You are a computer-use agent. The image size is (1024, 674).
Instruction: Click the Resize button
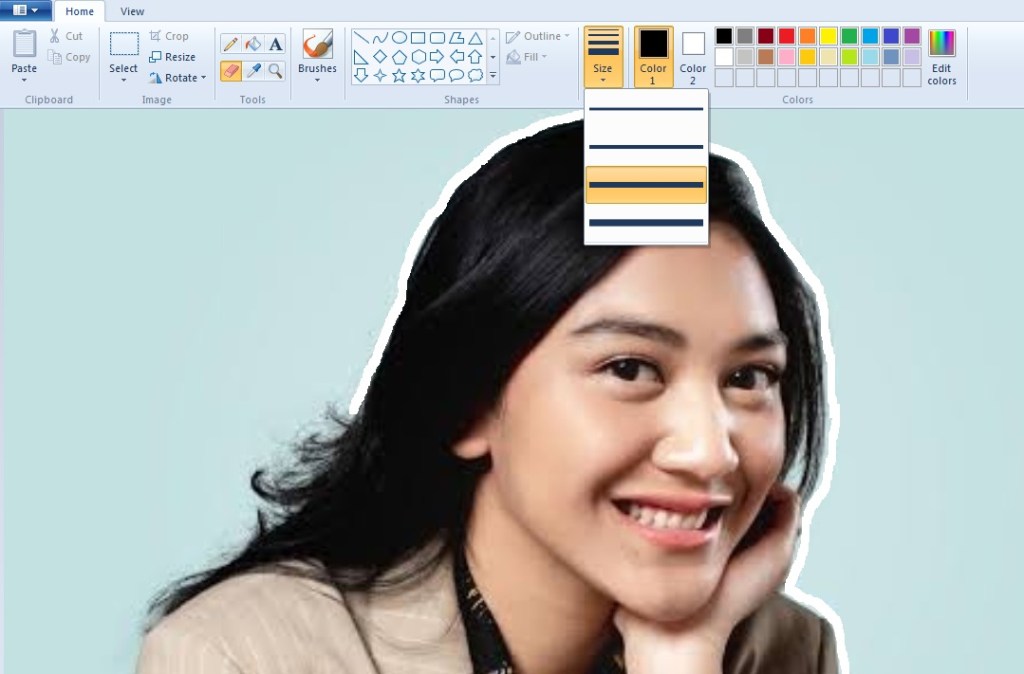tap(171, 57)
